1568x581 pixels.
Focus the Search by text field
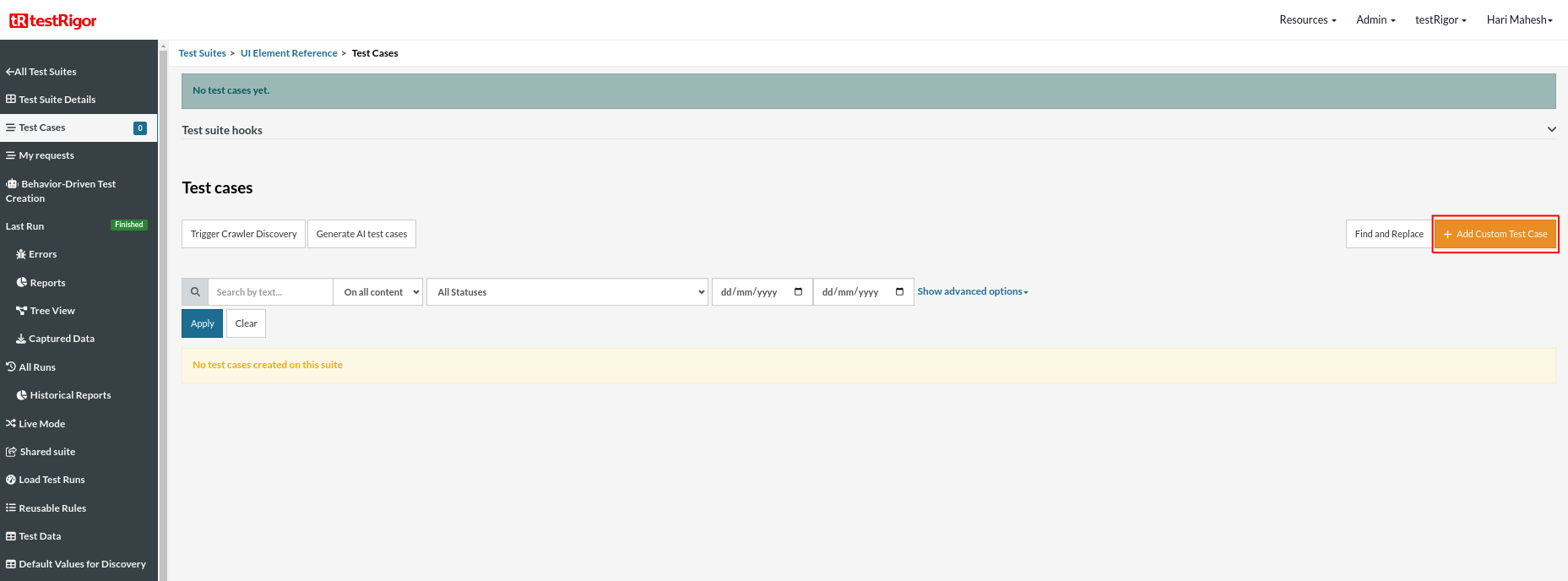tap(270, 292)
